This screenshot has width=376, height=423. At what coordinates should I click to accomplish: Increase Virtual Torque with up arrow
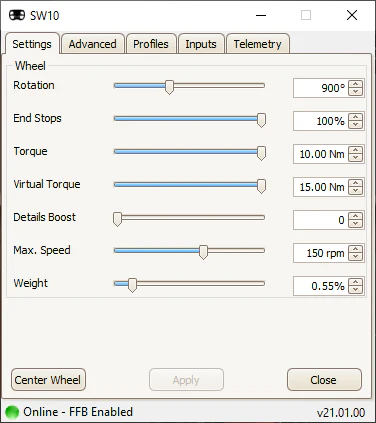pyautogui.click(x=356, y=183)
